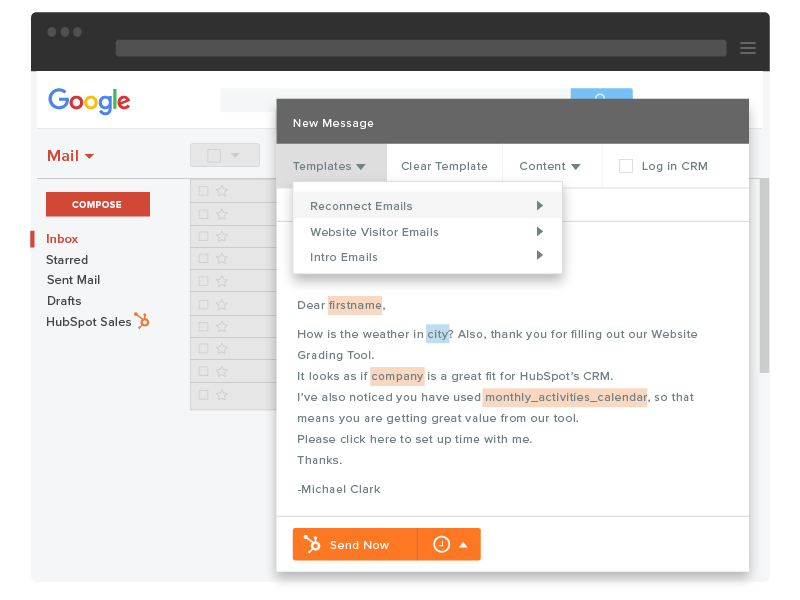The height and width of the screenshot is (600, 800).
Task: Click the blue search button
Action: [601, 94]
